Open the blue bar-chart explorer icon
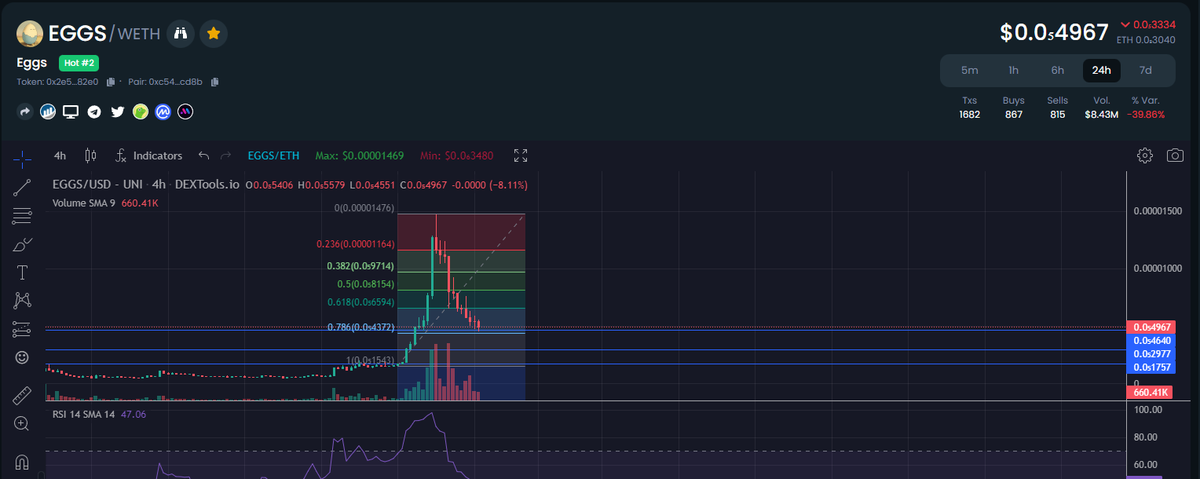Image resolution: width=1200 pixels, height=479 pixels. [x=47, y=112]
